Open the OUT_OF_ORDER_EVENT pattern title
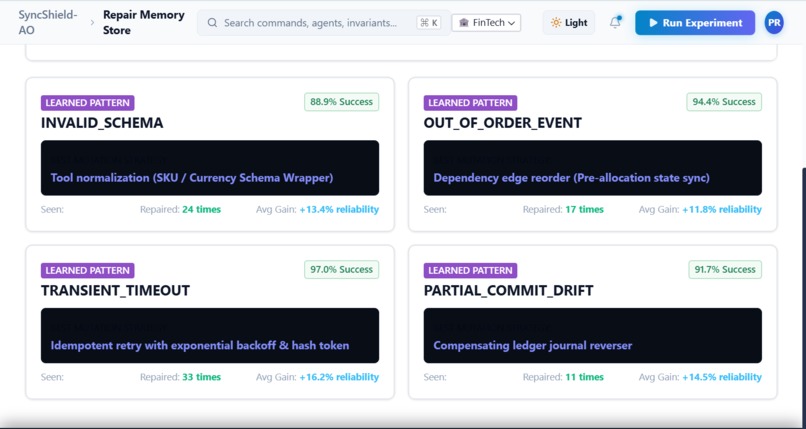The width and height of the screenshot is (806, 429). pyautogui.click(x=502, y=123)
